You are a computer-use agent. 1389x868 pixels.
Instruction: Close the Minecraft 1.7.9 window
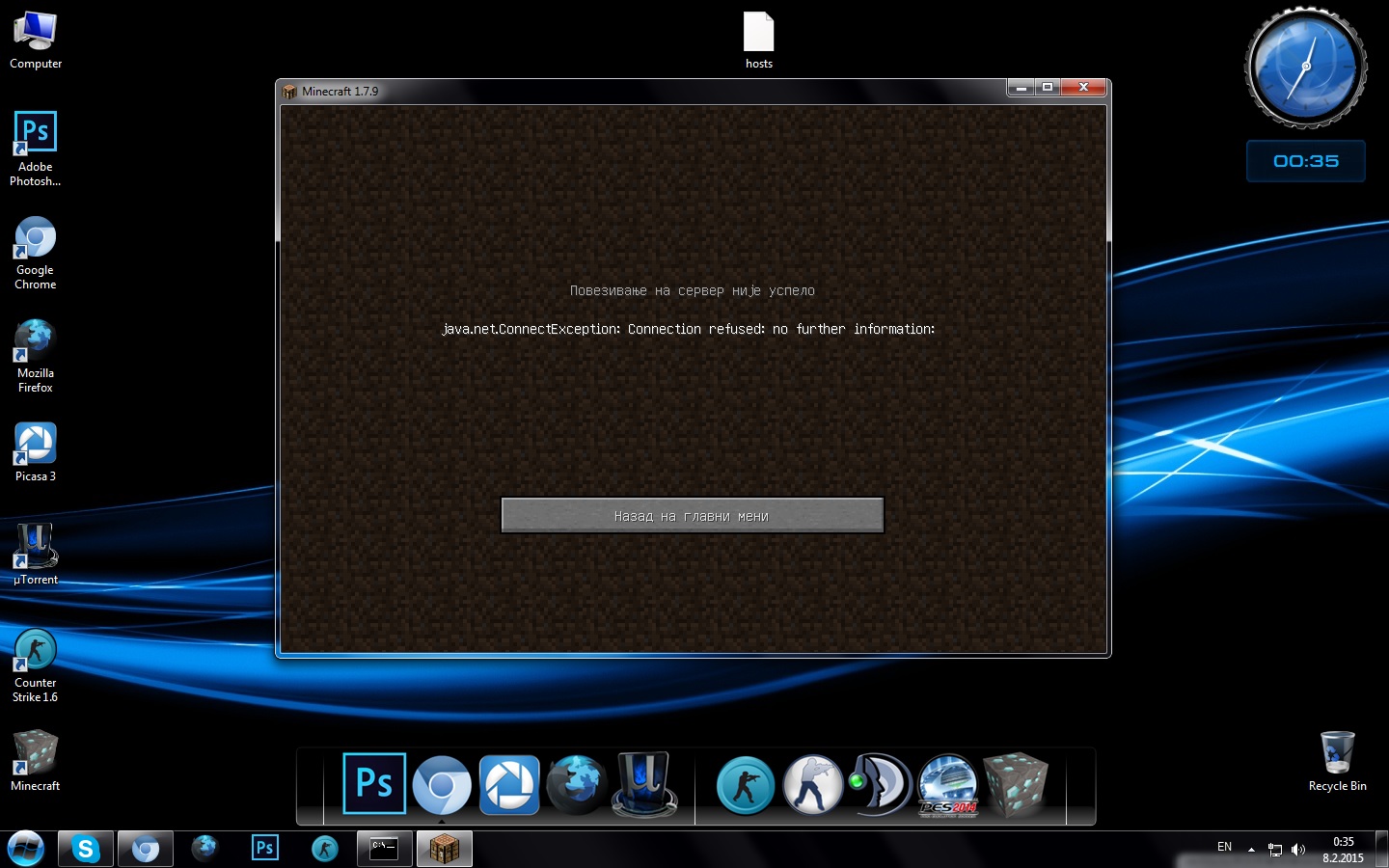pos(1084,87)
